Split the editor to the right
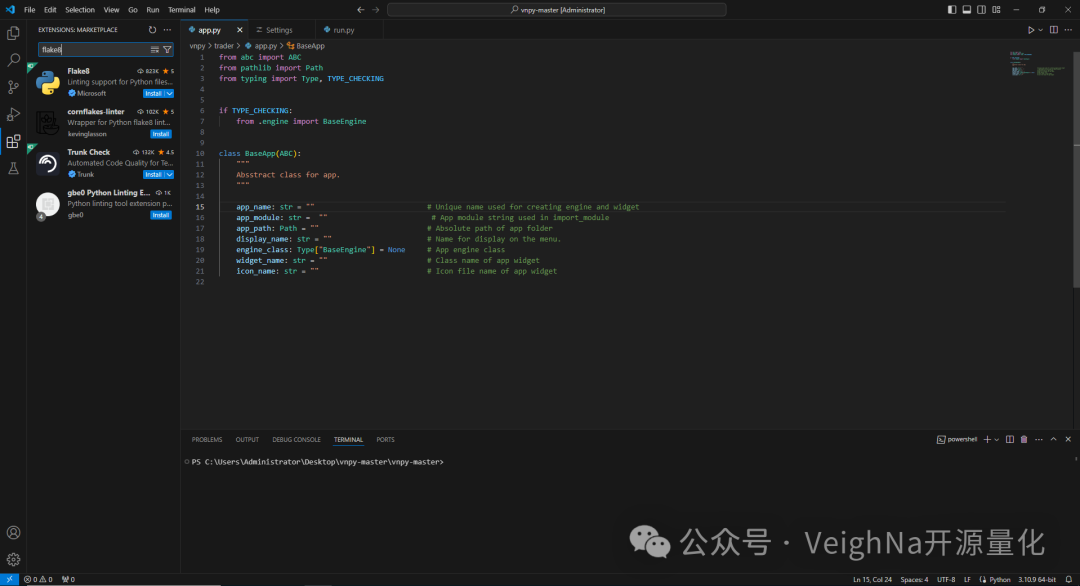Screen dimensions: 1080x586 click(x=1053, y=30)
